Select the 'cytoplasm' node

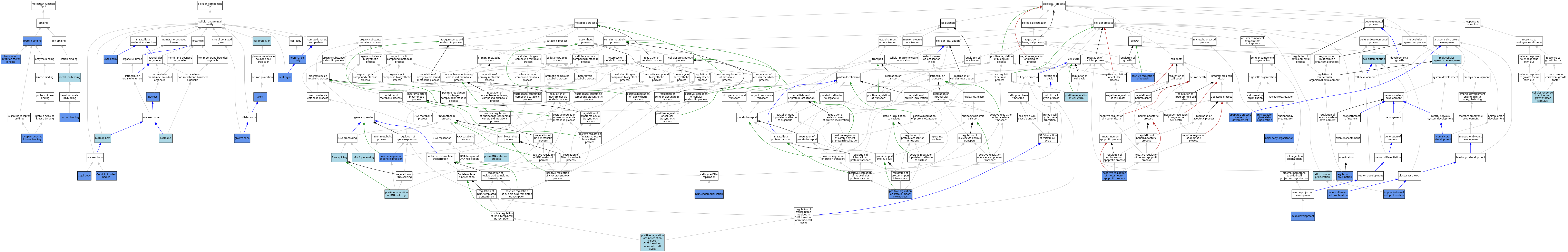pyautogui.click(x=111, y=59)
